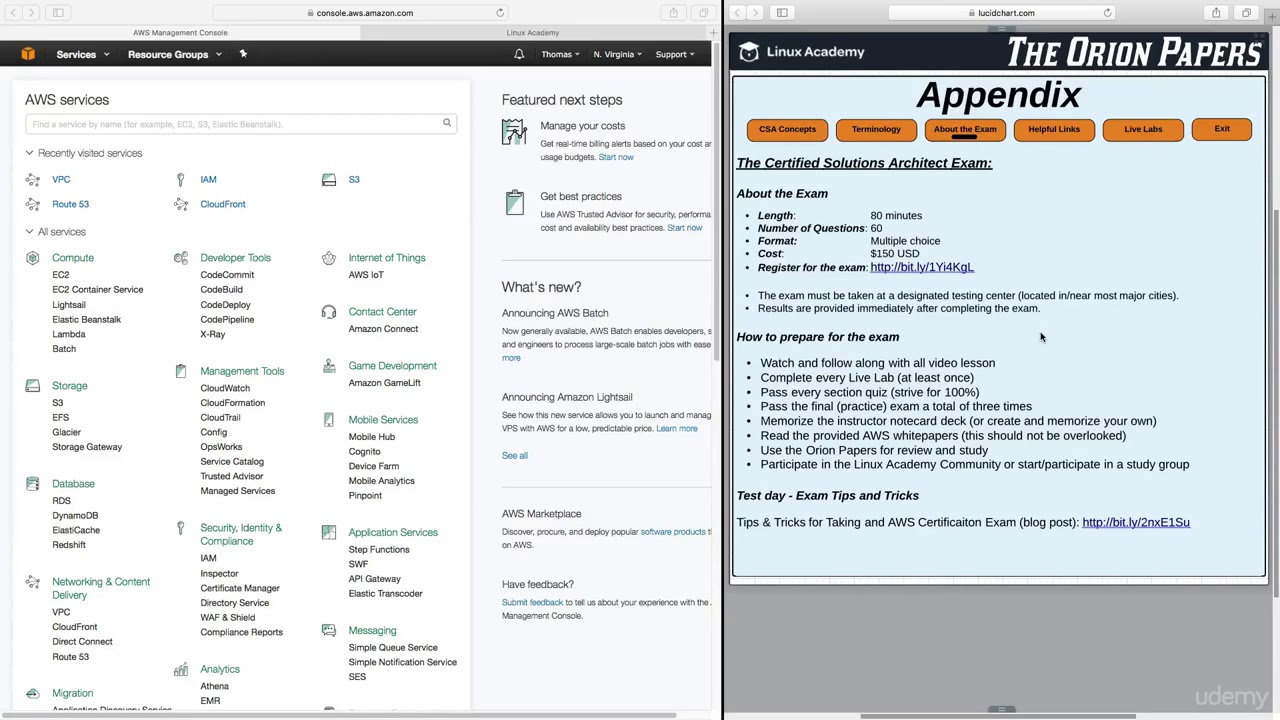Click the recently visited S3 icon

tap(329, 180)
